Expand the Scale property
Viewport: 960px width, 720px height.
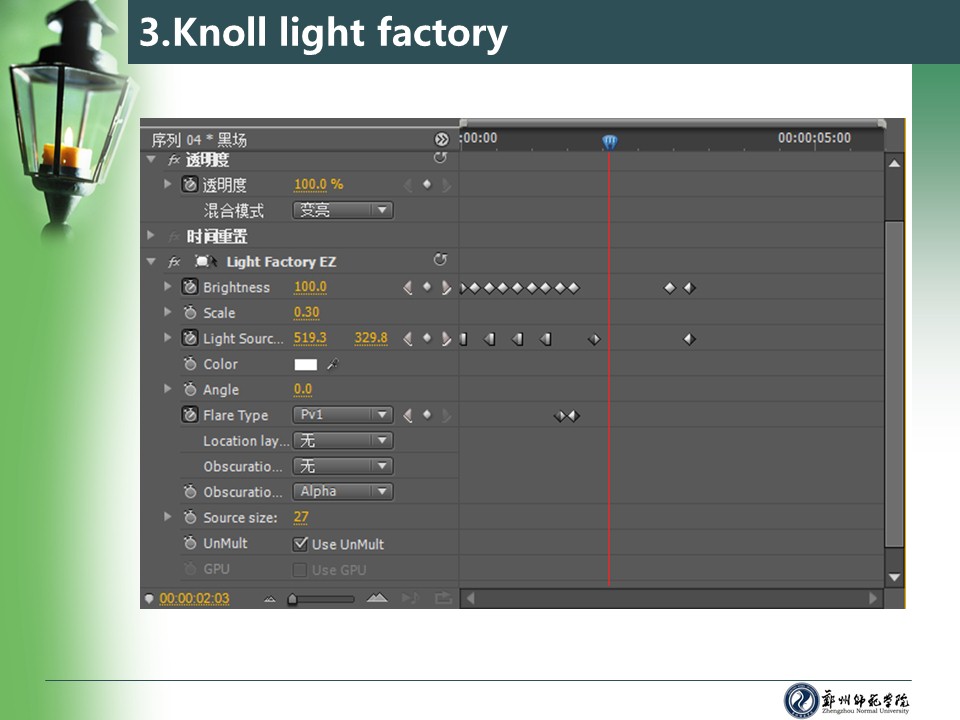(167, 312)
